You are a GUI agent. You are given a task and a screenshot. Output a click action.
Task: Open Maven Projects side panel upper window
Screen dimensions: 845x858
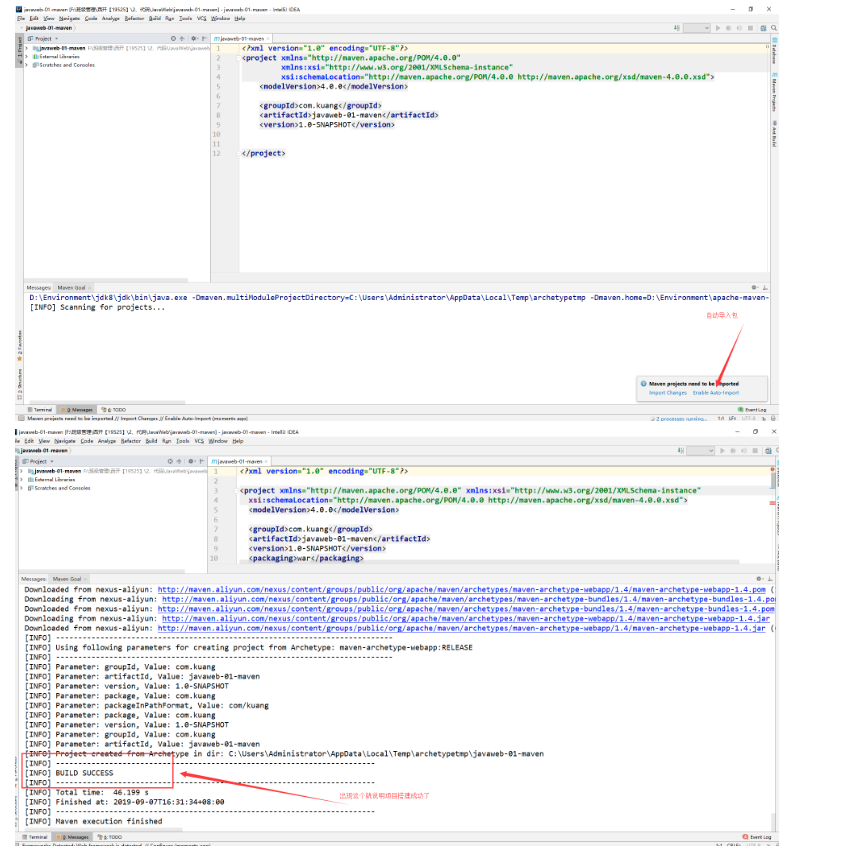click(x=774, y=91)
